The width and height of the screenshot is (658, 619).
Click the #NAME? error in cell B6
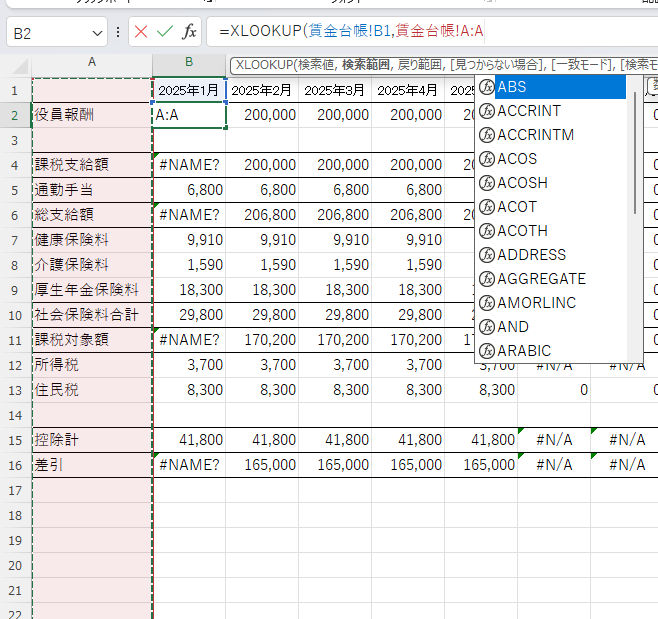[x=189, y=215]
